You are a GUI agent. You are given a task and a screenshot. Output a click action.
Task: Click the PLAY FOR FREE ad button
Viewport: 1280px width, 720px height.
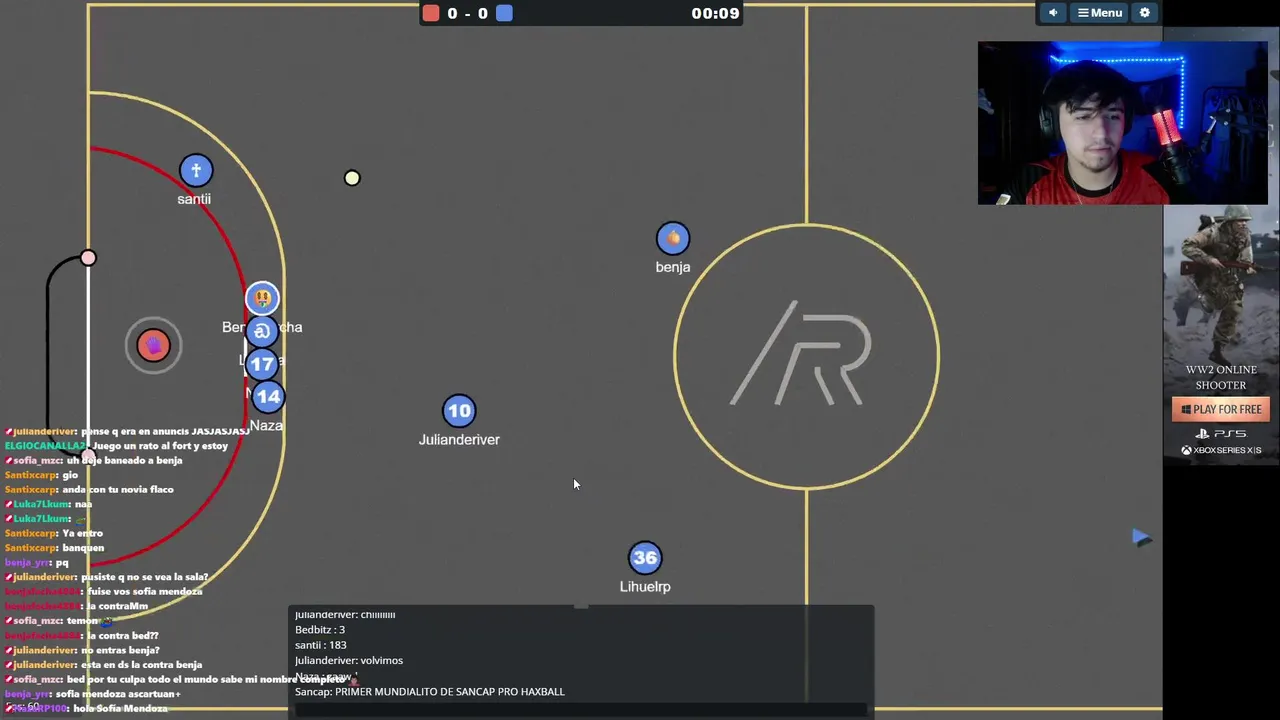[x=1221, y=409]
